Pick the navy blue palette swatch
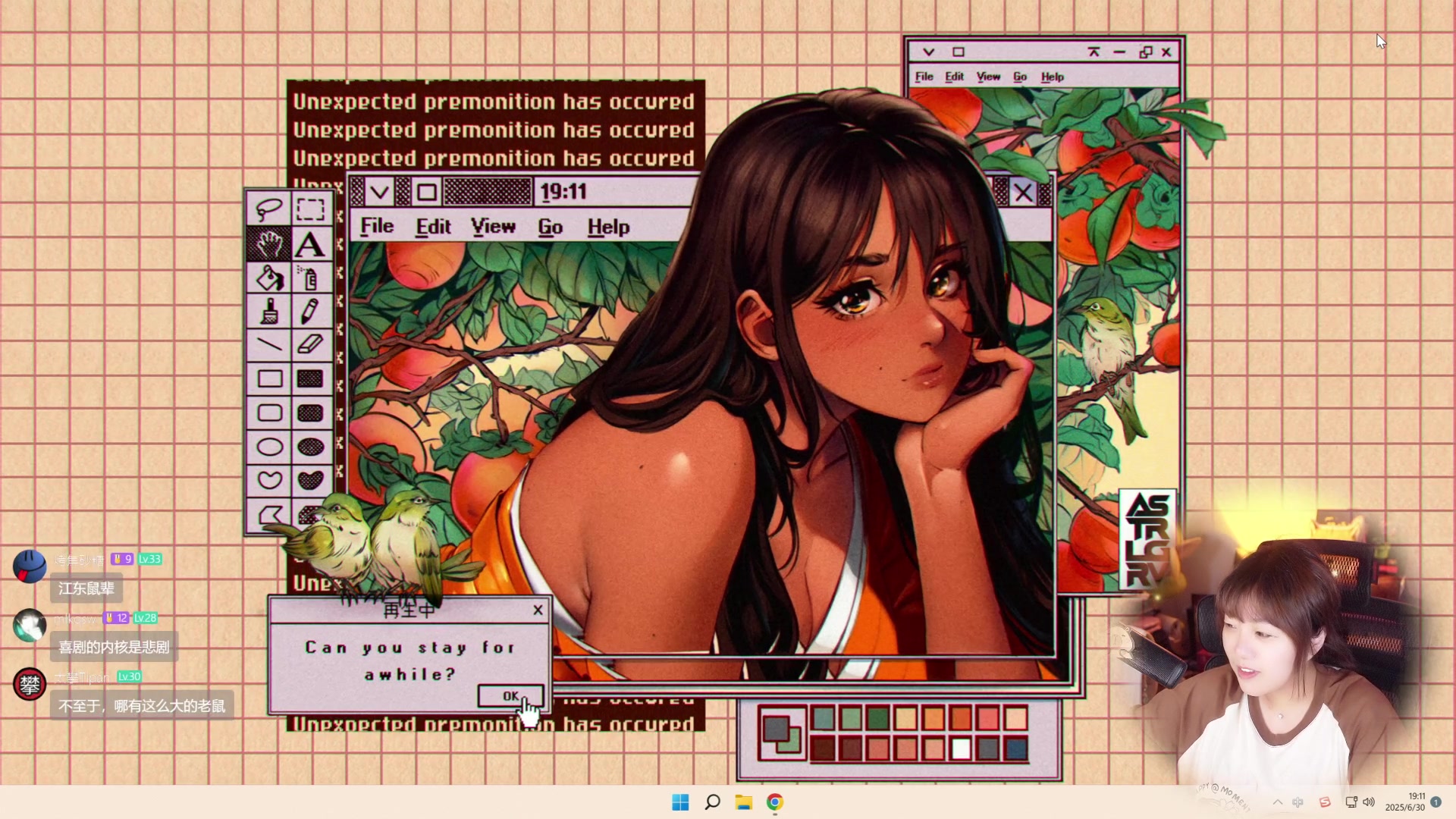The image size is (1456, 819). click(x=1016, y=749)
